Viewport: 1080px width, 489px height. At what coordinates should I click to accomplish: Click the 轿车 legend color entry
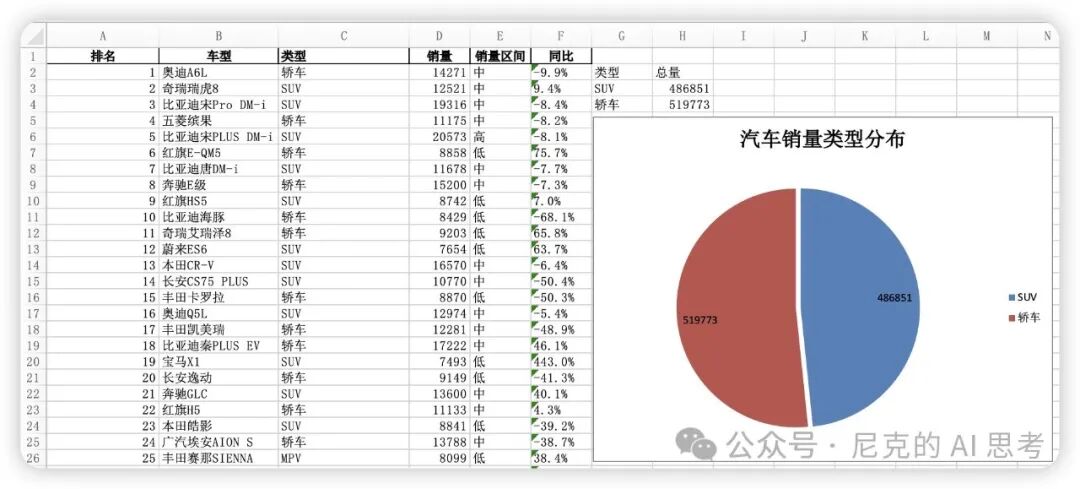click(x=1024, y=318)
